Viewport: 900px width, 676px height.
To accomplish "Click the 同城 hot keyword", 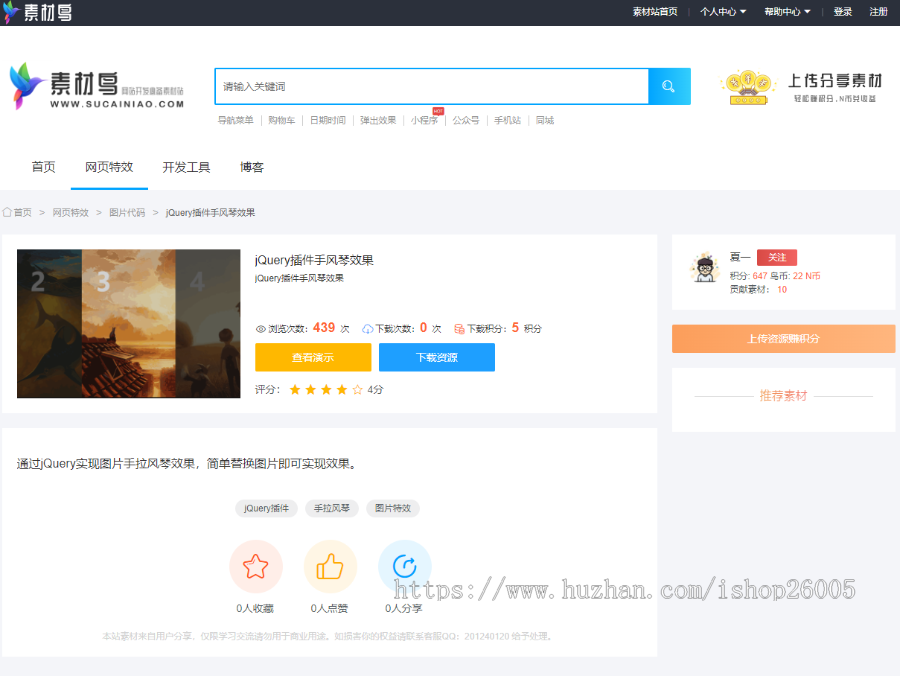I will coord(545,120).
